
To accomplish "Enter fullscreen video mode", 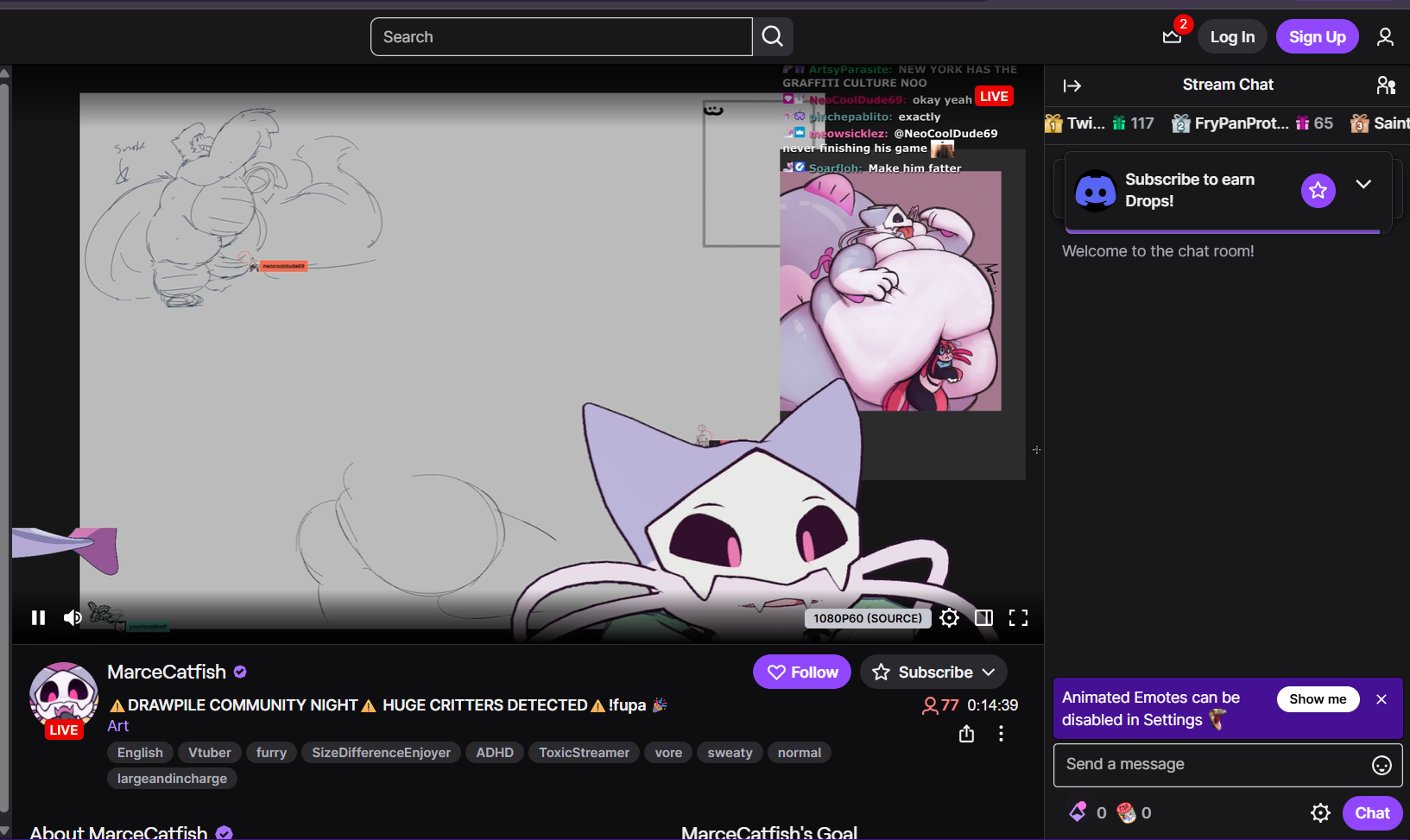I will (1018, 617).
